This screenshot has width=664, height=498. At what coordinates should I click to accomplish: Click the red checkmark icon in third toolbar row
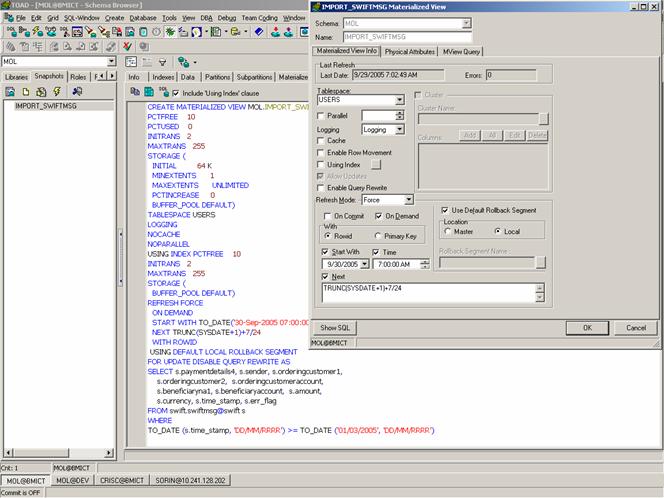click(x=128, y=46)
